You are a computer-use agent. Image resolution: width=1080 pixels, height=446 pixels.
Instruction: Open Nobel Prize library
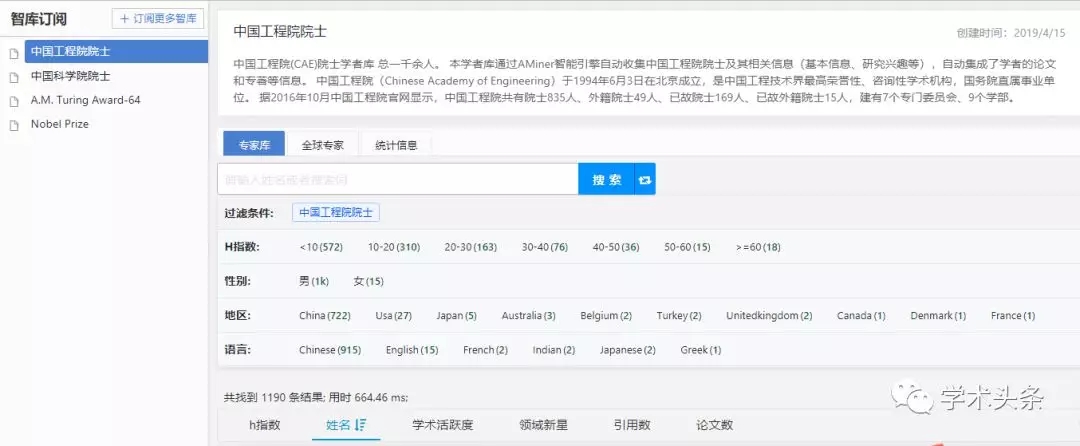coord(60,124)
